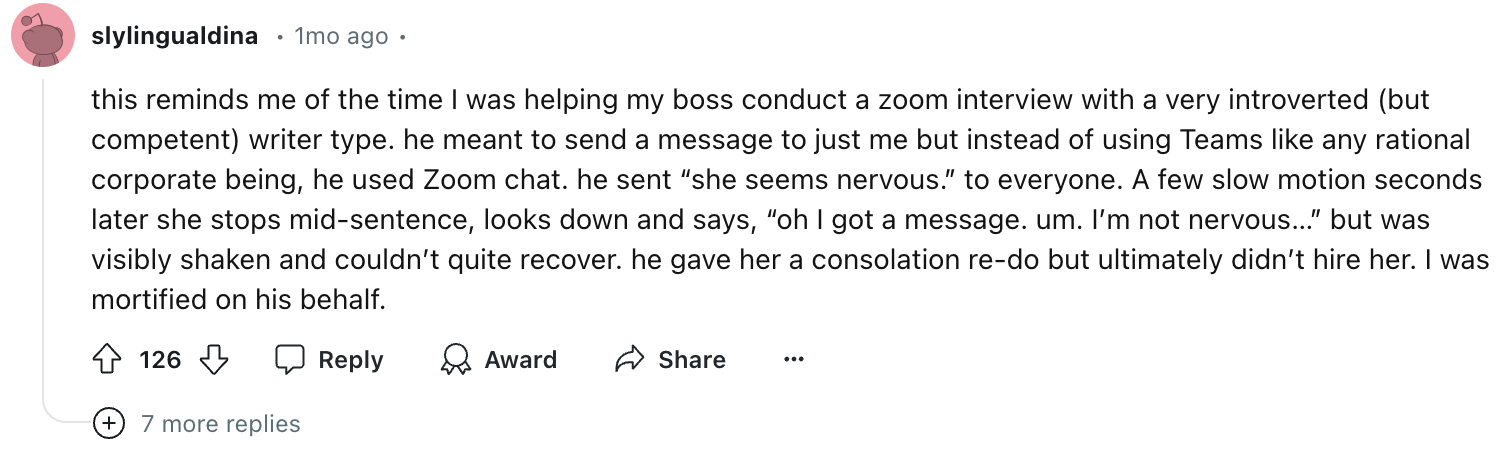The width and height of the screenshot is (1506, 452).
Task: Upvote the slylingualdina comment
Action: point(108,360)
